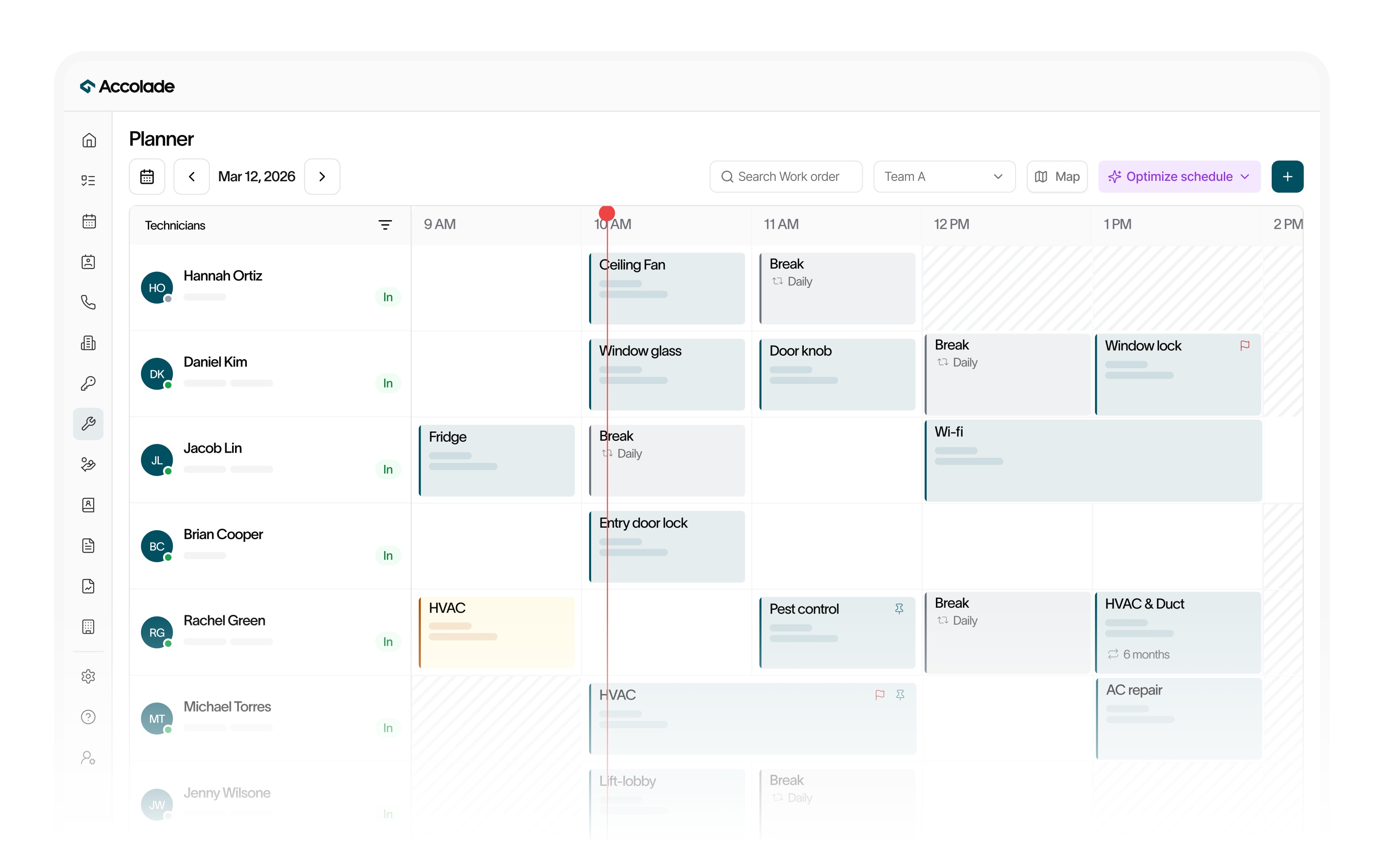The height and width of the screenshot is (847, 1400).
Task: Click the flag icon on Michael's HVAC job
Action: [880, 694]
